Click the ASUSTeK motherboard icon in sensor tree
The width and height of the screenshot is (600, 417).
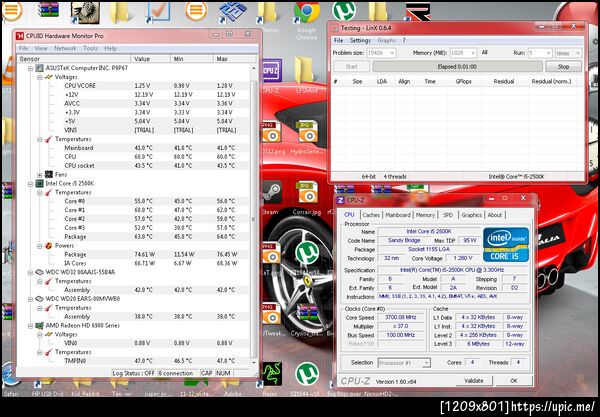click(x=39, y=68)
